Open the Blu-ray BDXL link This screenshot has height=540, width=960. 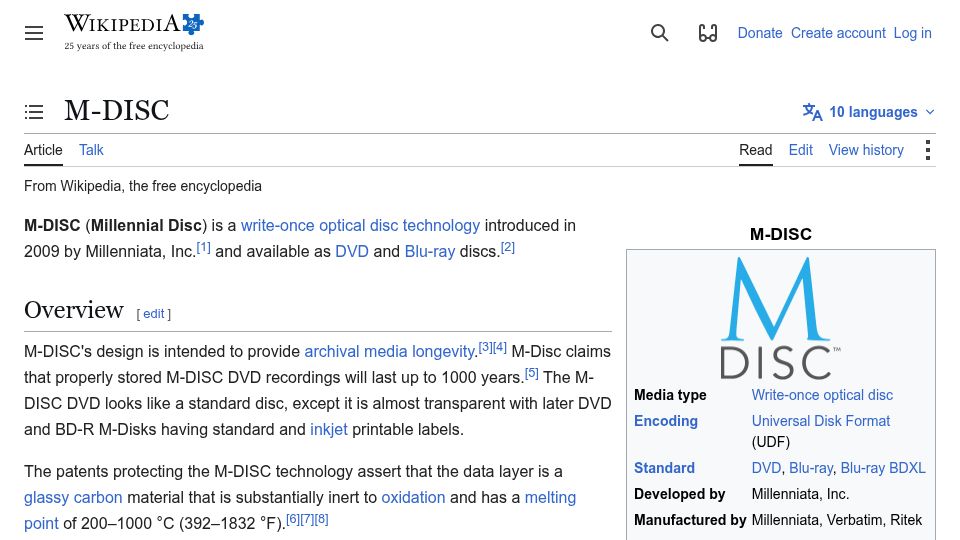(883, 468)
